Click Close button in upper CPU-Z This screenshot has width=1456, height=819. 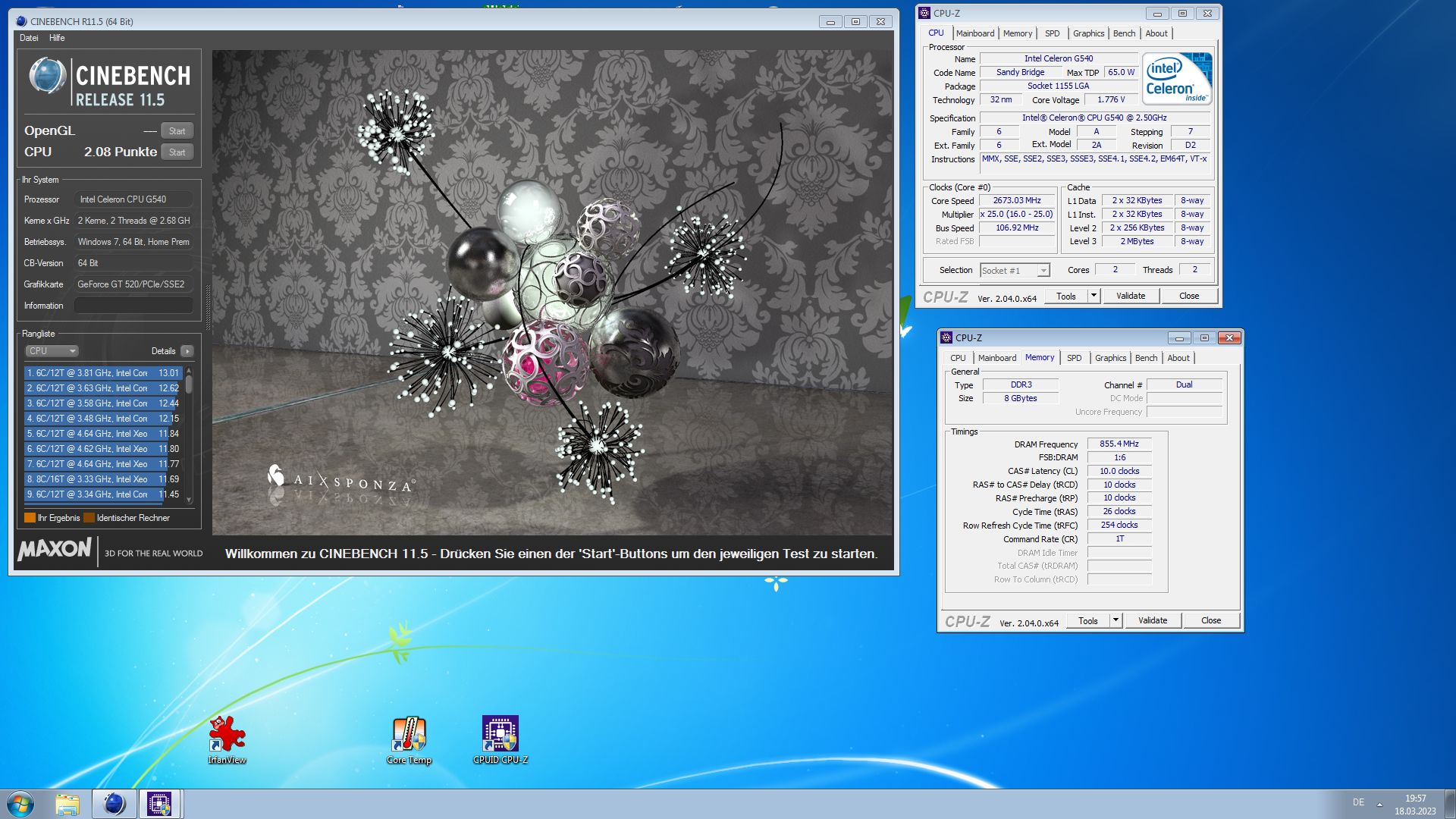click(1189, 297)
